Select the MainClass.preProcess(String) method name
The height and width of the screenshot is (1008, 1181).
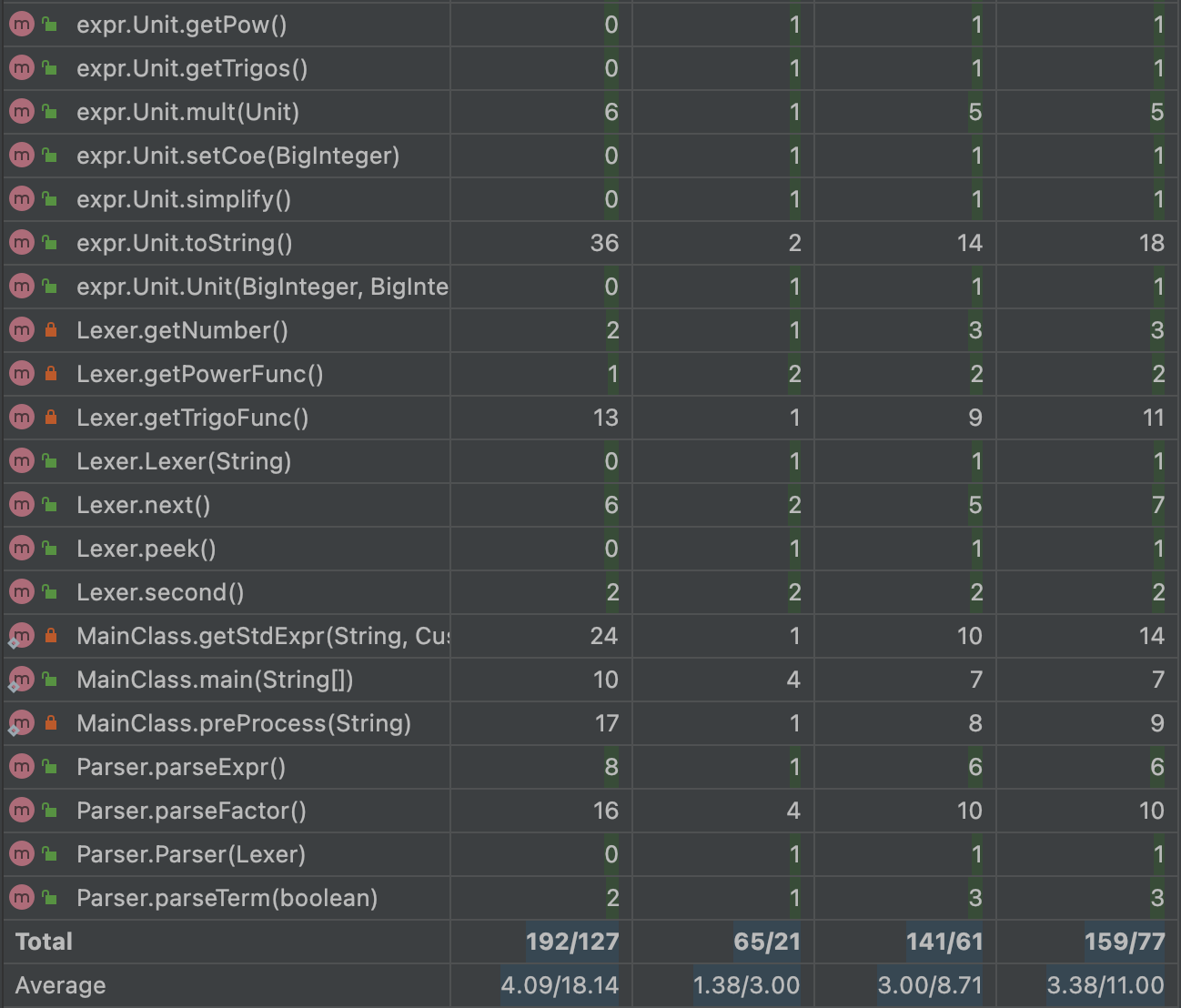pyautogui.click(x=244, y=723)
